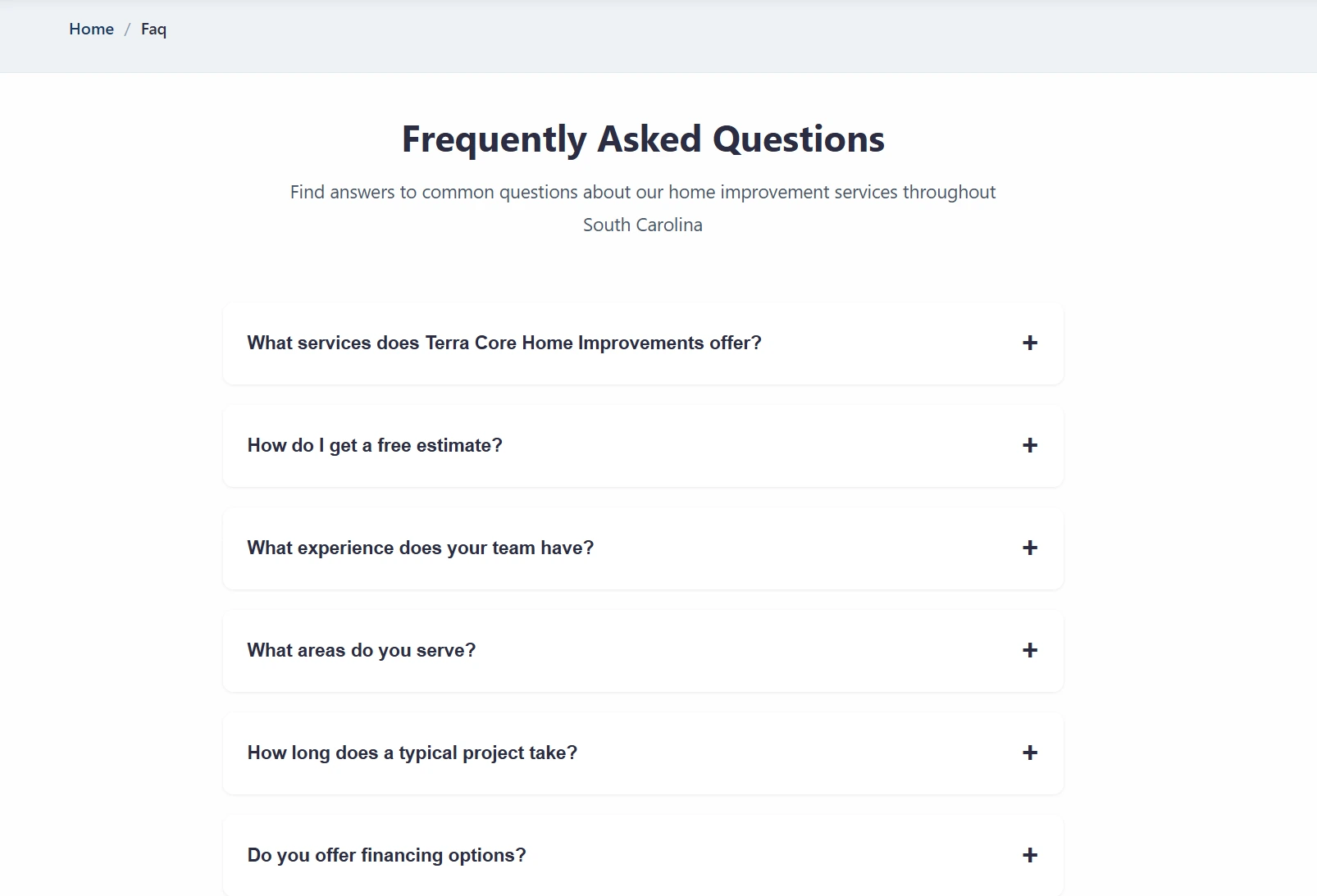Click the 'Frequently Asked Questions' heading
Screen dimensions: 1317x896
click(x=643, y=139)
